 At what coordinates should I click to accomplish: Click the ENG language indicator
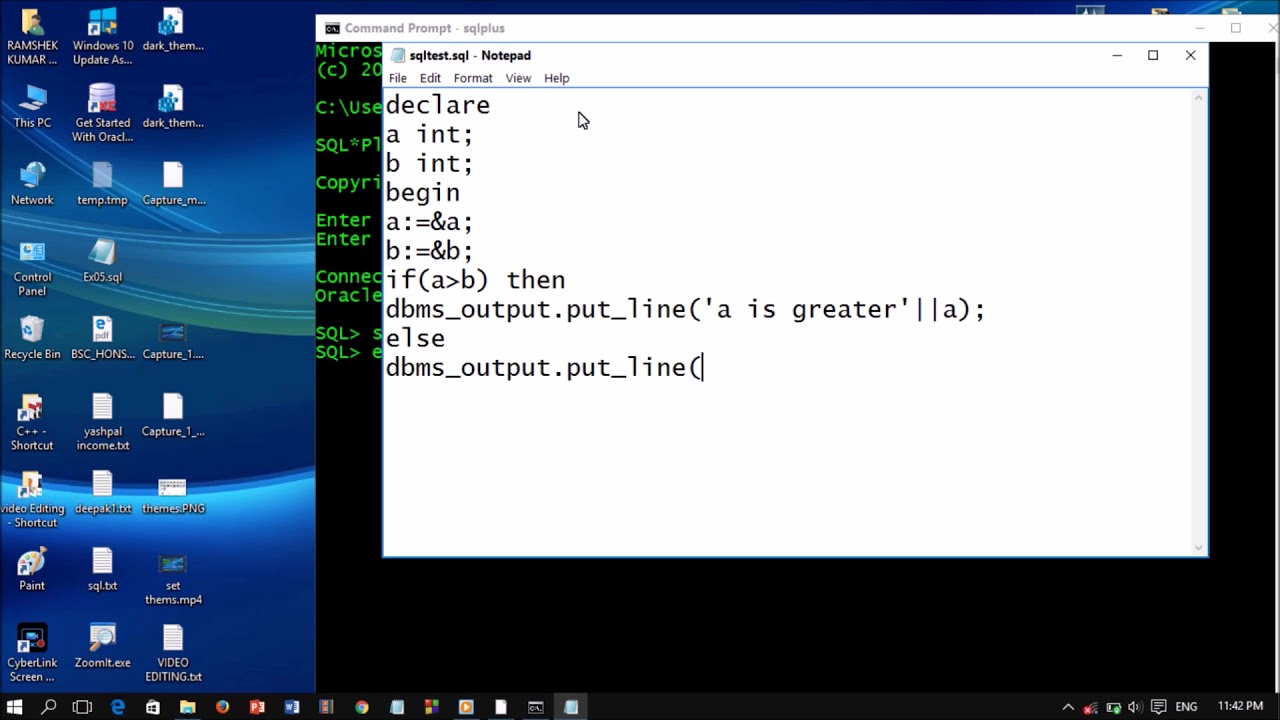(x=1186, y=707)
